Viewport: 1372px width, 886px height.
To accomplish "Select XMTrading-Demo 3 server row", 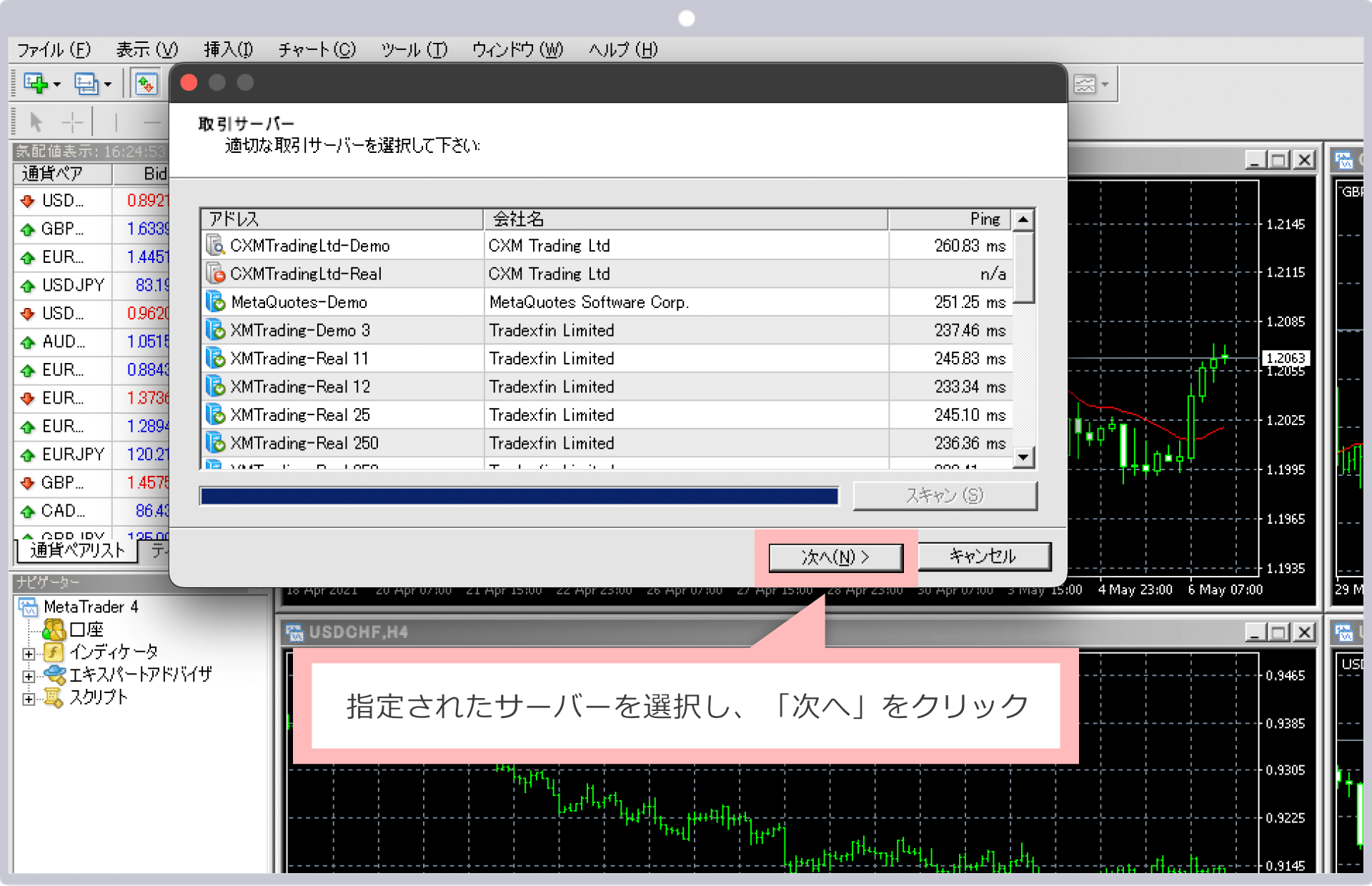I will [606, 330].
